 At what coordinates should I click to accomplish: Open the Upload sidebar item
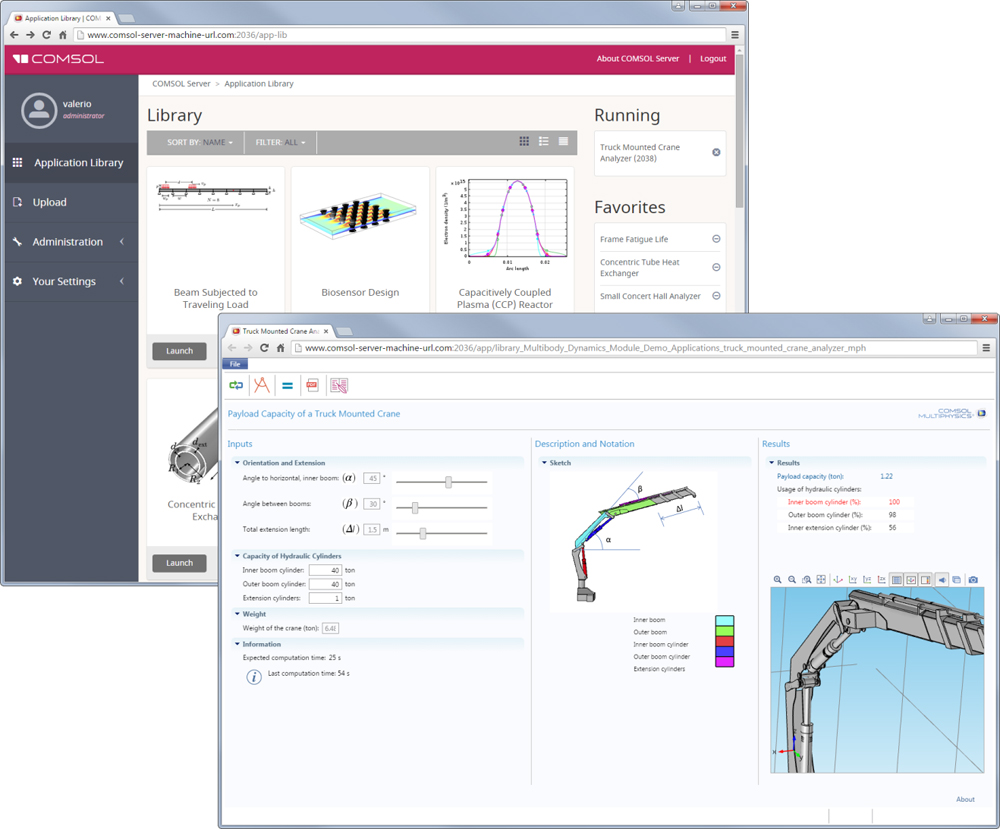pyautogui.click(x=71, y=202)
